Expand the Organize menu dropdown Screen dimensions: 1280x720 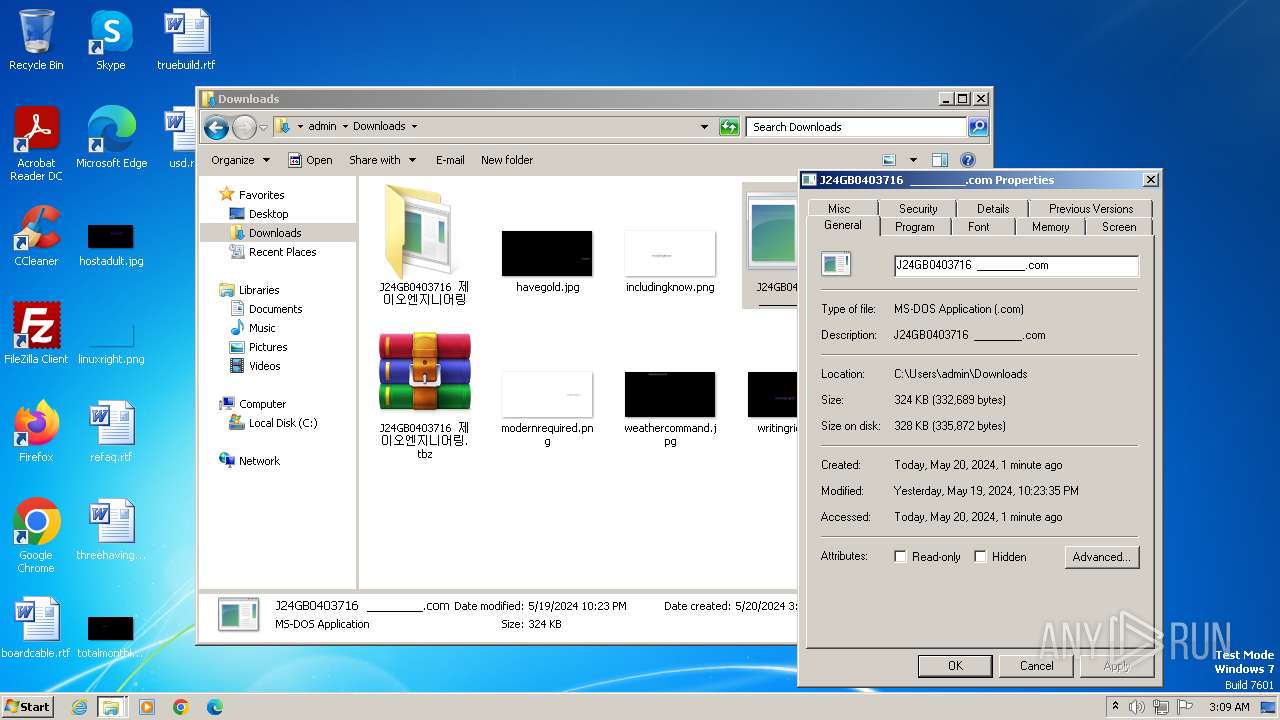click(240, 160)
